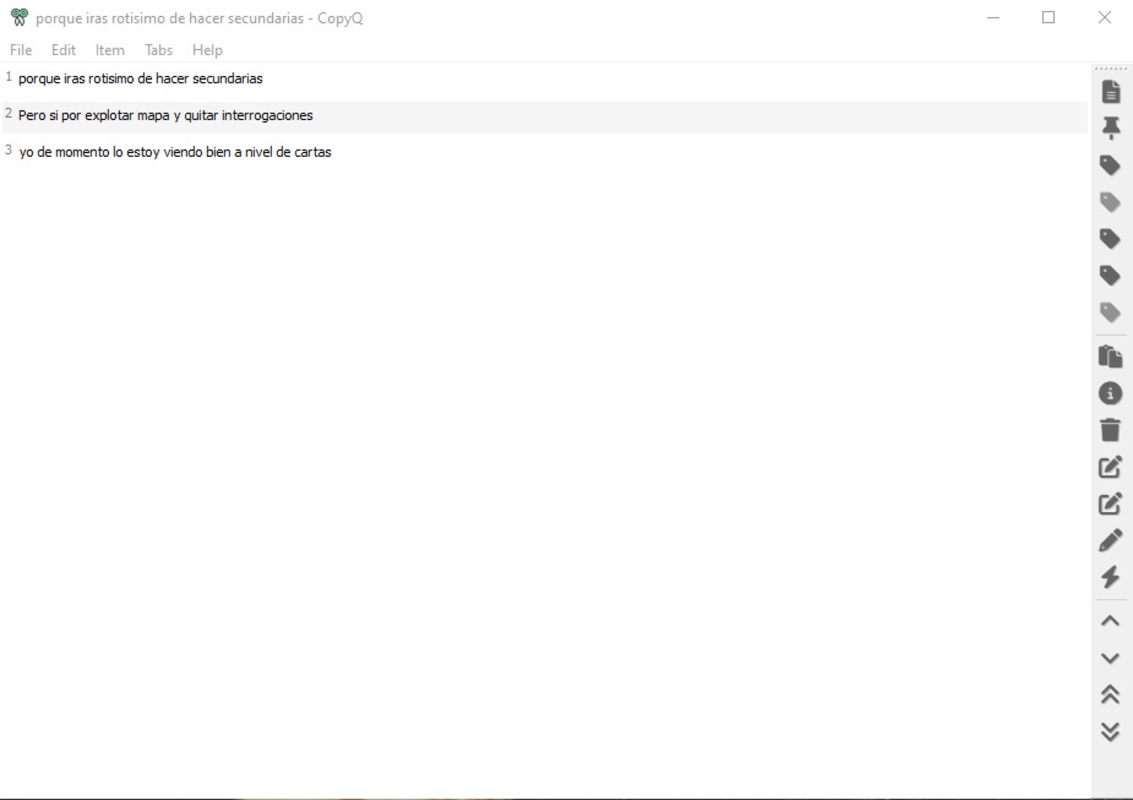Select item 'Pero si por explotar mapa'
The height and width of the screenshot is (800, 1133).
pyautogui.click(x=545, y=116)
